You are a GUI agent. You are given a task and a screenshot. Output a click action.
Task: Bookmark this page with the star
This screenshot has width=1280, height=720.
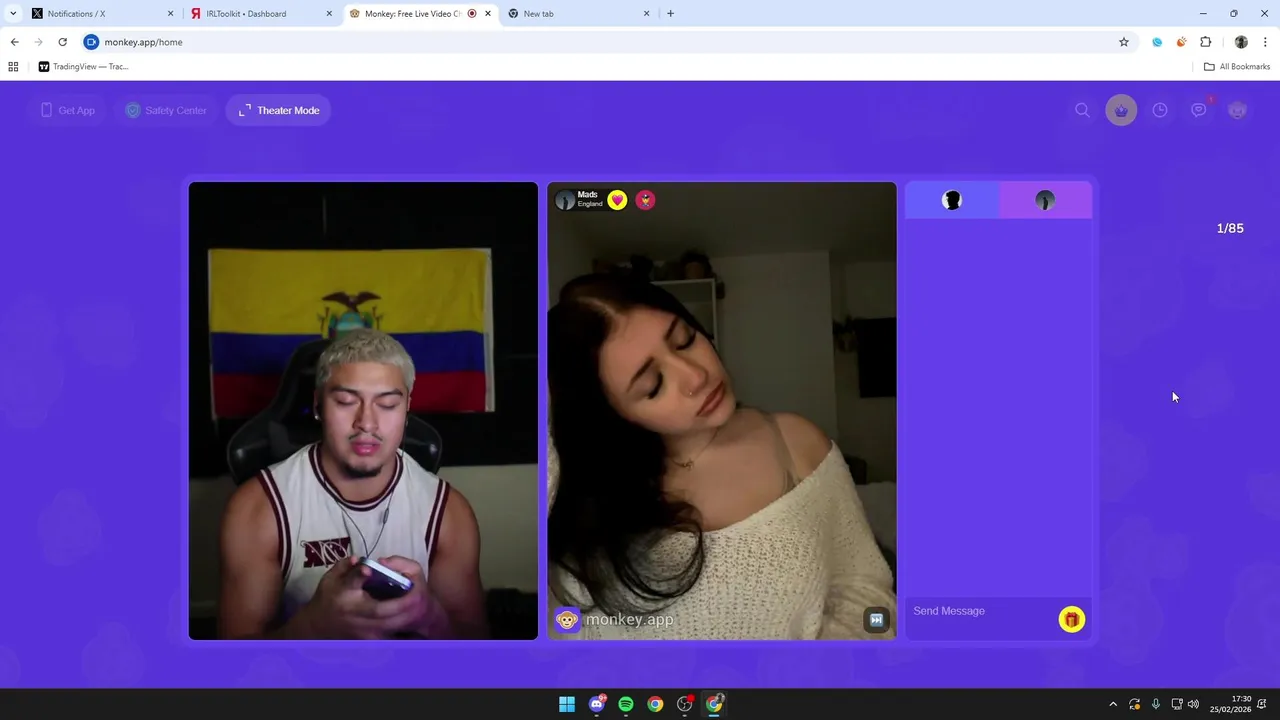pos(1124,42)
